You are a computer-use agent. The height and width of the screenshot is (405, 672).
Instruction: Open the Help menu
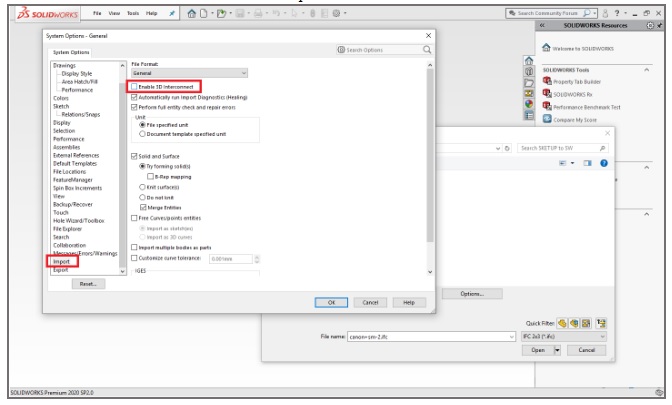[x=151, y=13]
